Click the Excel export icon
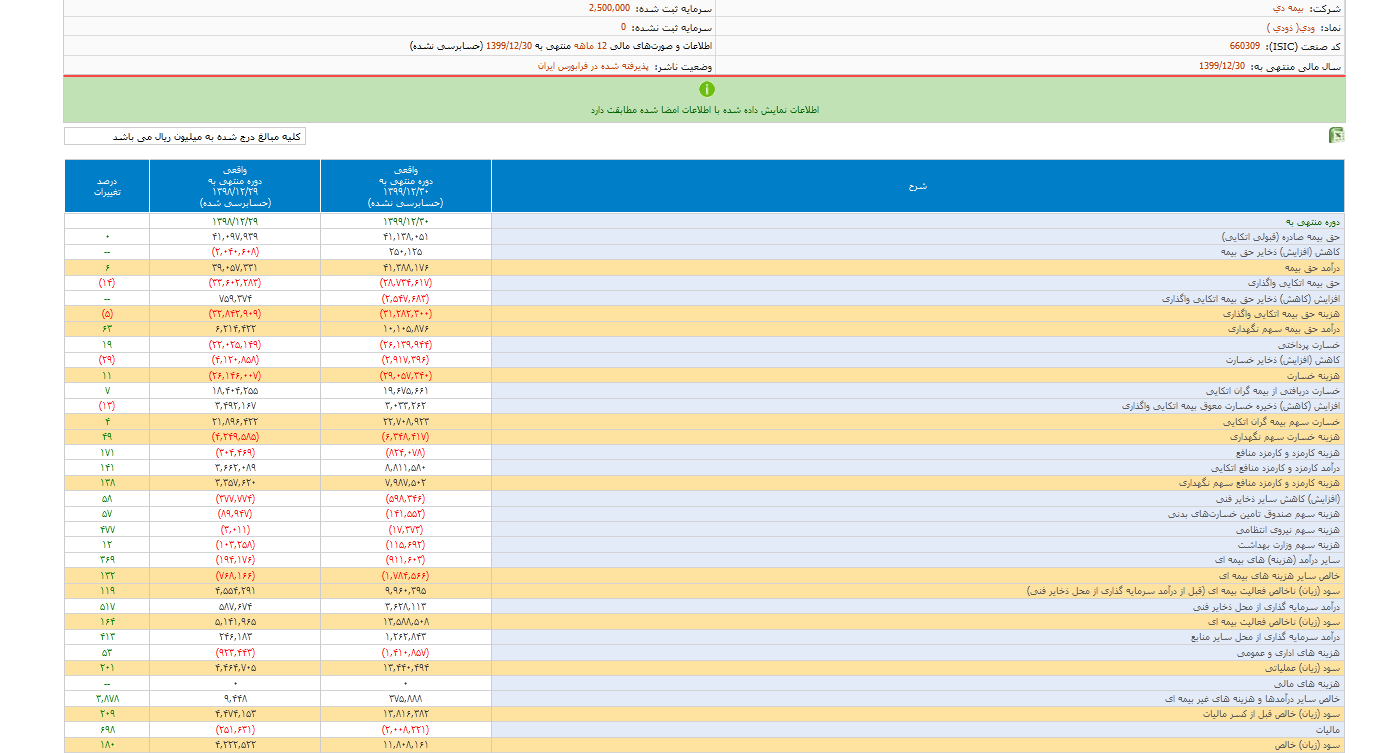1381x753 pixels. tap(1336, 135)
